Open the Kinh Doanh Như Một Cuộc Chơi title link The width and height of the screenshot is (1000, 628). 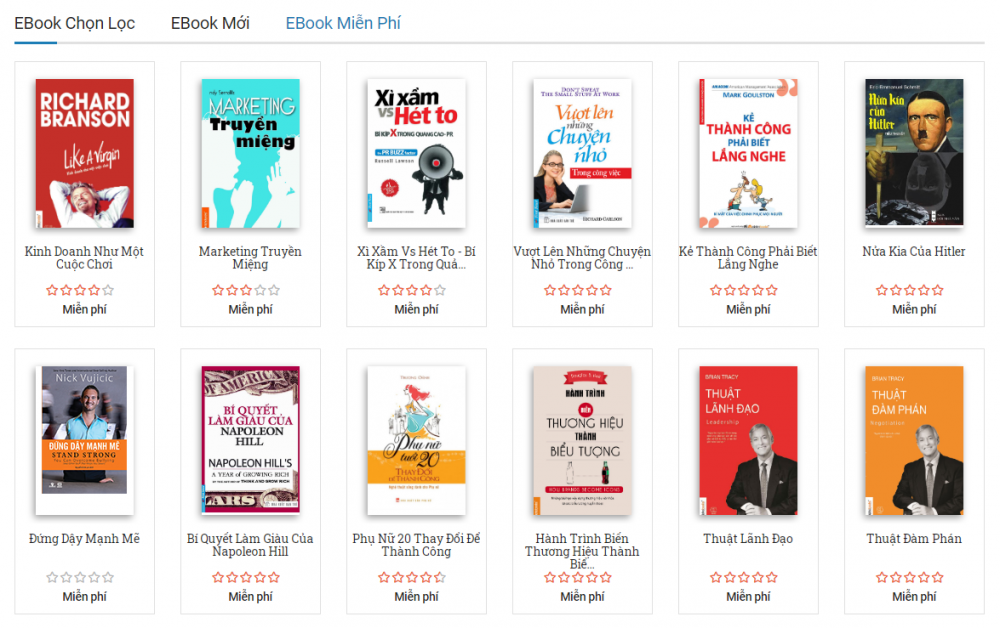[84, 258]
